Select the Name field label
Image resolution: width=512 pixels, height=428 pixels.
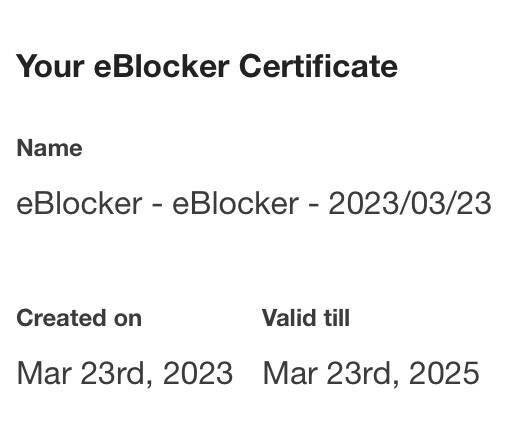click(49, 148)
